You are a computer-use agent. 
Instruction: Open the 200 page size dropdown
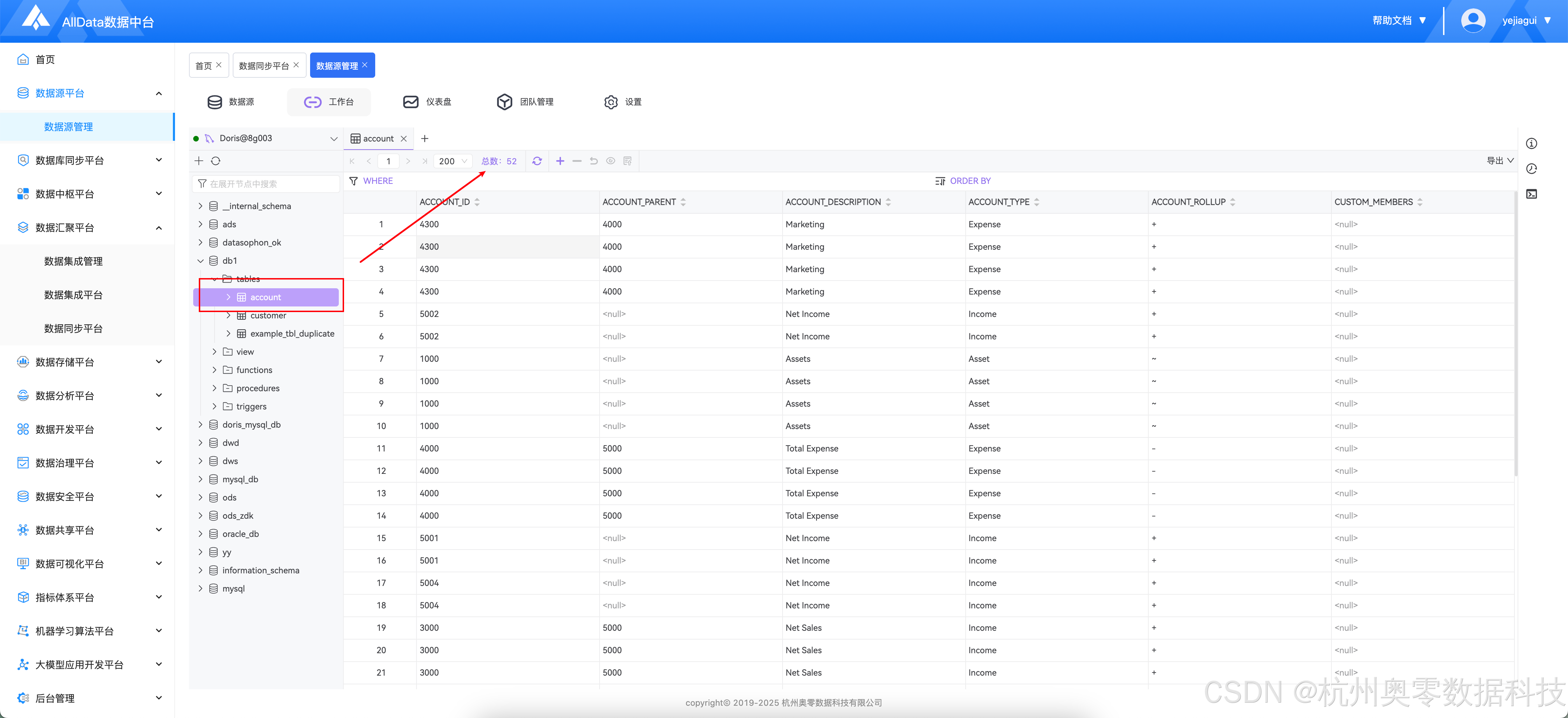tap(453, 161)
